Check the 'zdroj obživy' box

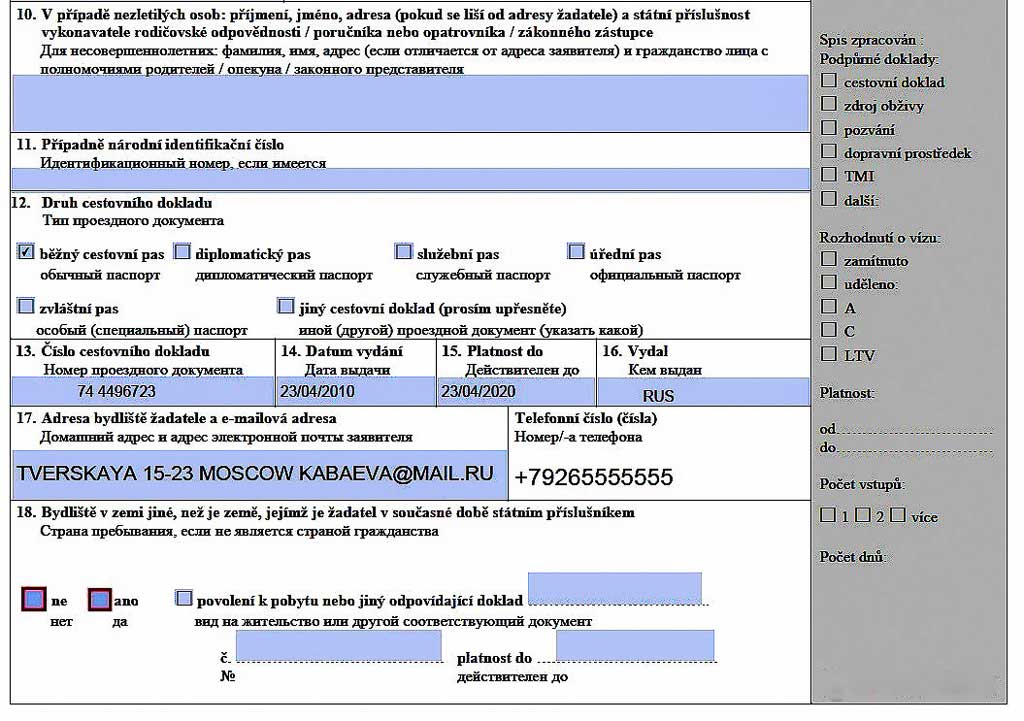(x=829, y=104)
